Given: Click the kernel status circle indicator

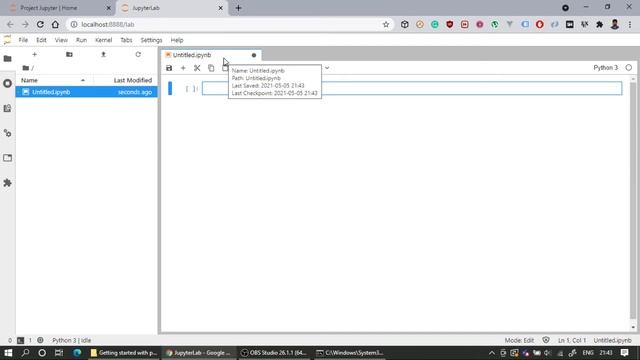Looking at the screenshot, I should click(x=629, y=68).
